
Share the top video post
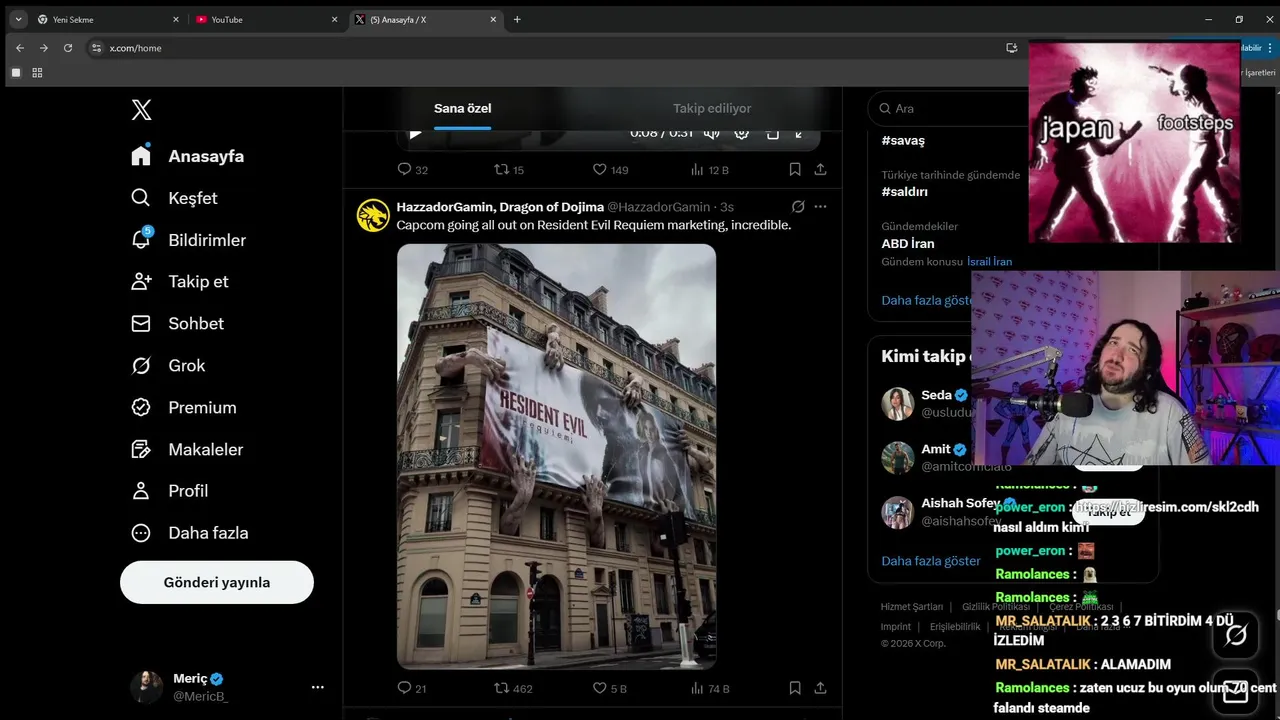(x=820, y=170)
